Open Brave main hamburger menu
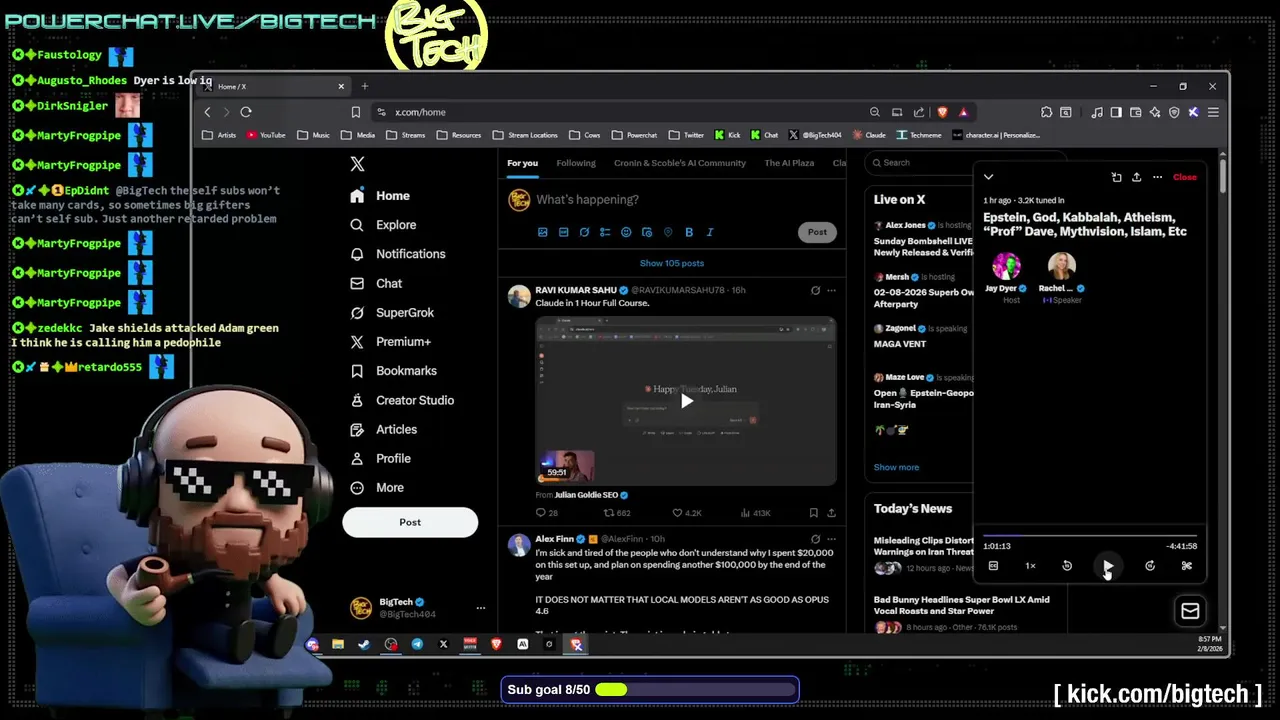This screenshot has width=1280, height=720. (x=1213, y=112)
